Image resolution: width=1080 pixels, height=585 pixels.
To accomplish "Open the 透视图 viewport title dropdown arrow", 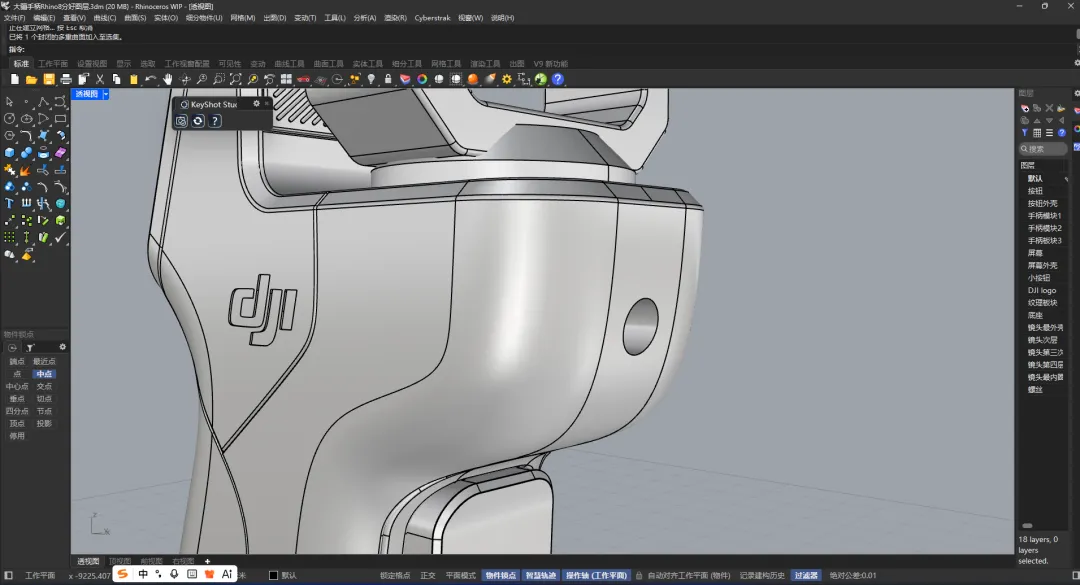I will [x=106, y=94].
